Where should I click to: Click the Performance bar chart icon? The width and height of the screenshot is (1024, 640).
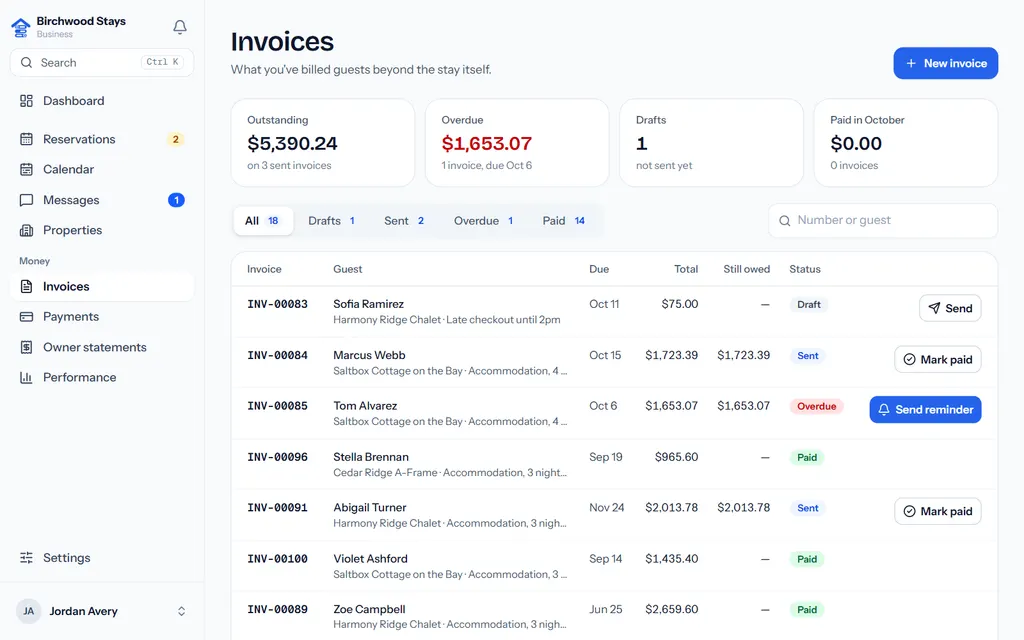[x=26, y=377]
